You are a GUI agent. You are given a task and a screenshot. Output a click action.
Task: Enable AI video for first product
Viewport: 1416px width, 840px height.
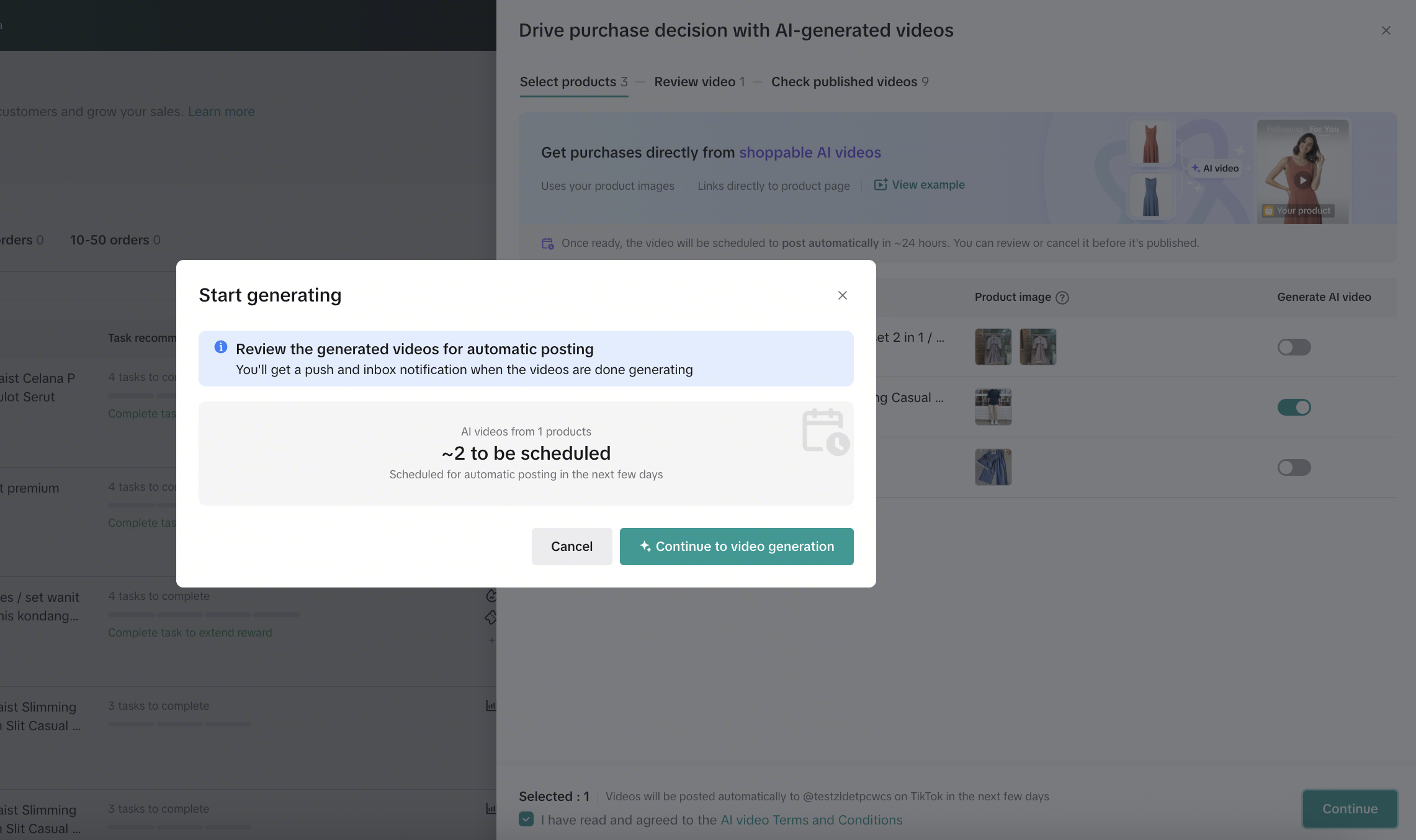[1294, 347]
